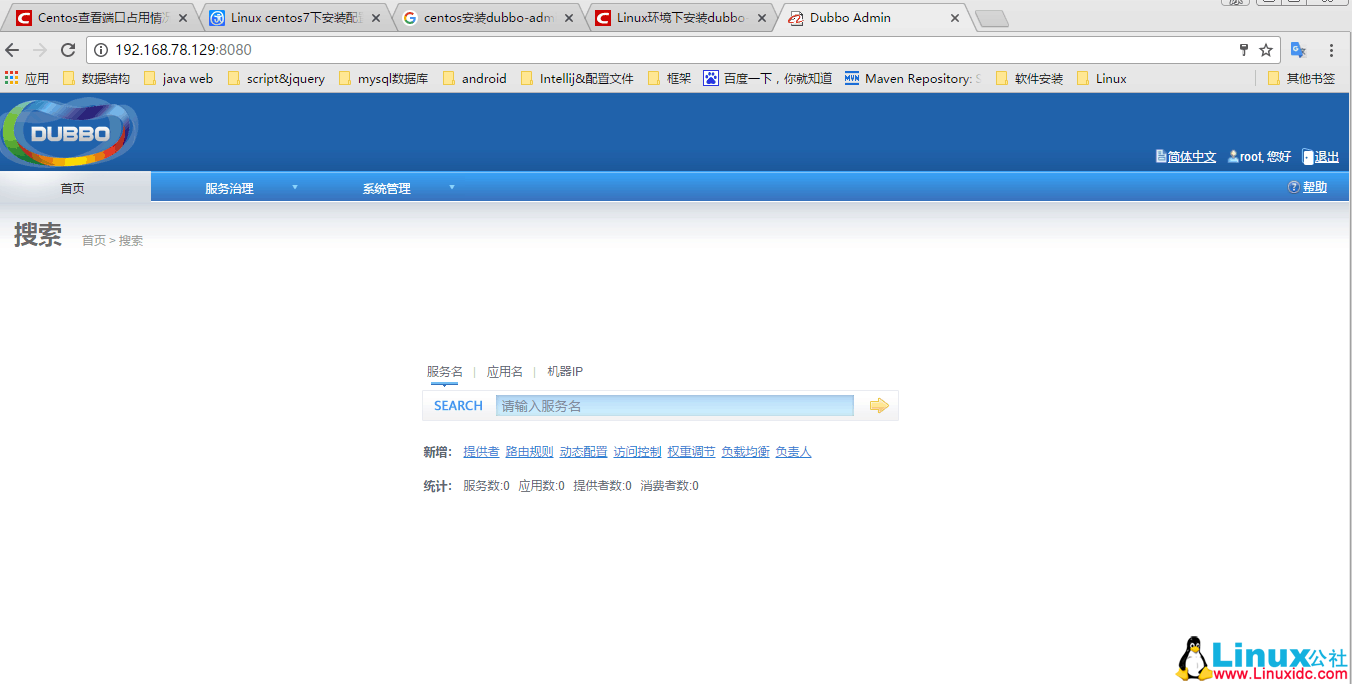Screen dimensions: 1352x684
Task: Expand the 系统管理 menu
Action: [386, 187]
